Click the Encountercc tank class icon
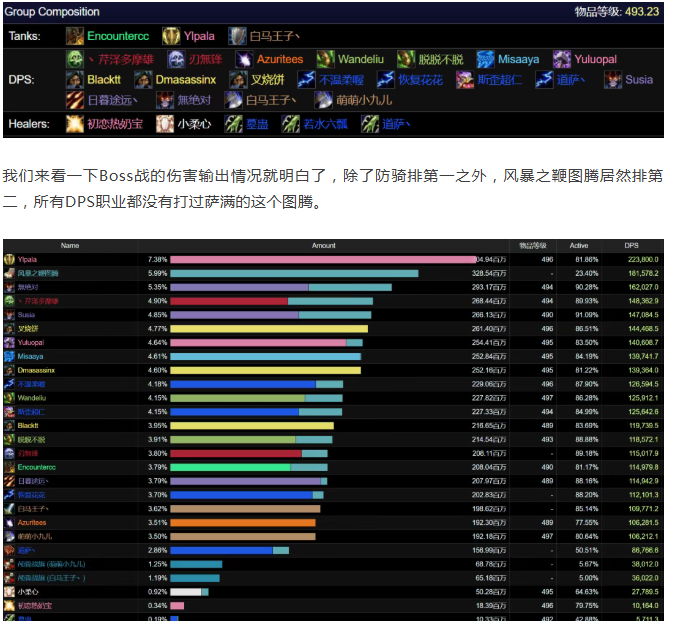 pyautogui.click(x=75, y=36)
